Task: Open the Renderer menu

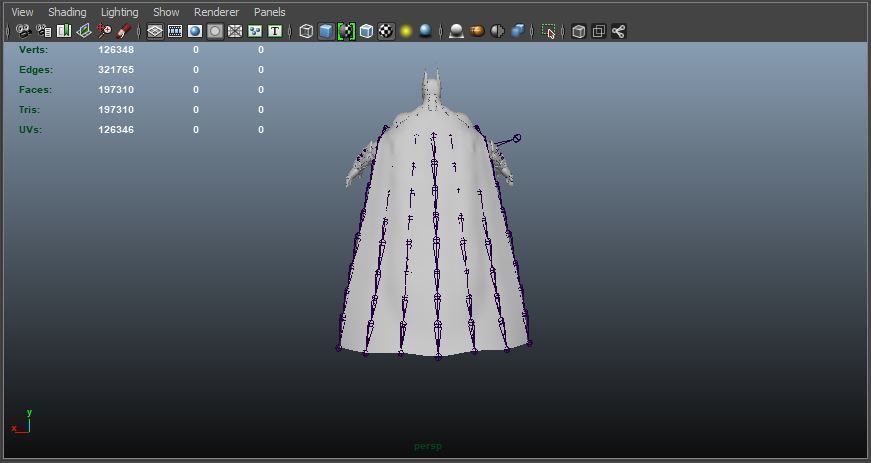Action: (x=216, y=12)
